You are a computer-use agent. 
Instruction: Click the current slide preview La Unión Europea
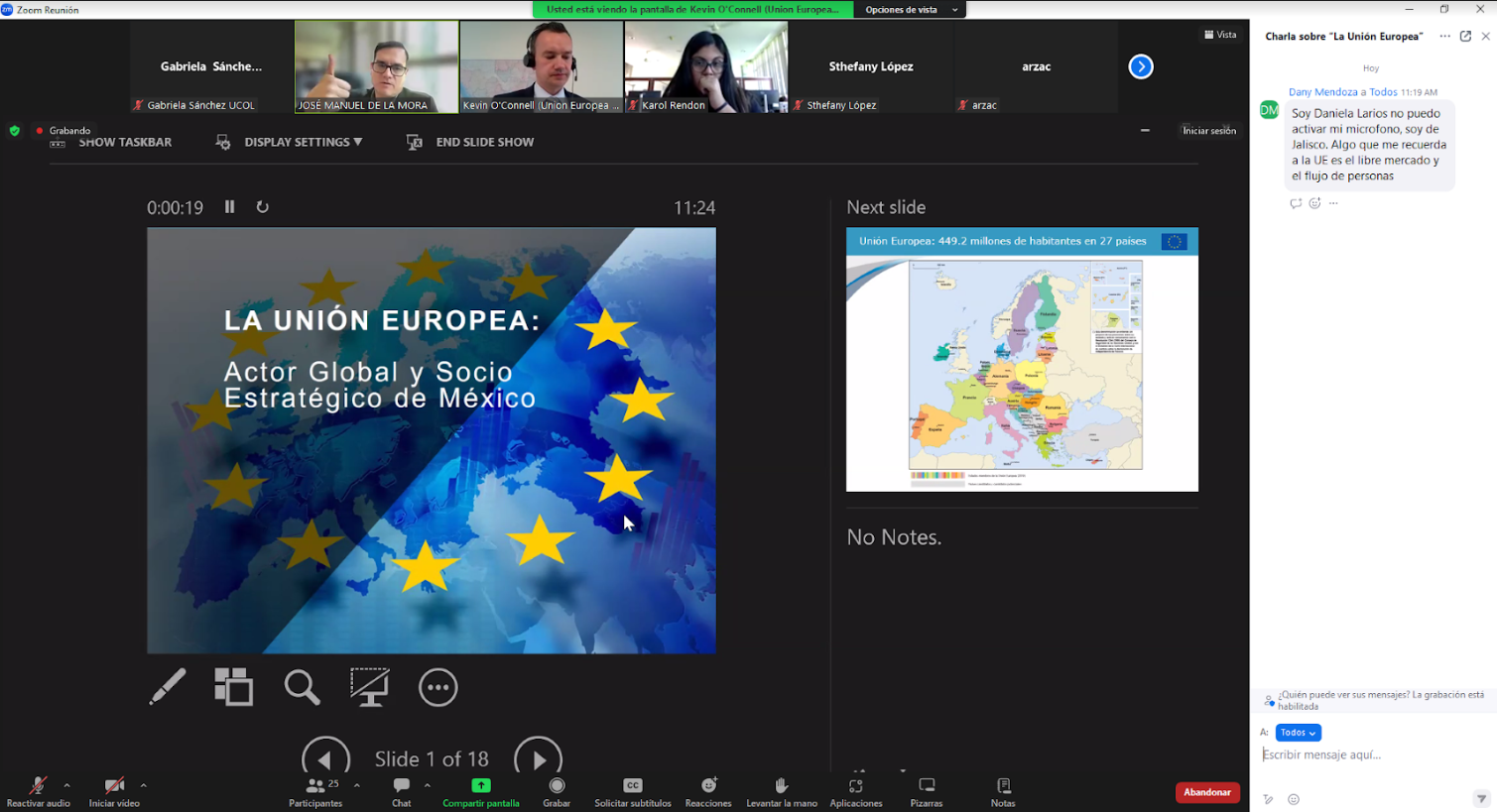(432, 440)
